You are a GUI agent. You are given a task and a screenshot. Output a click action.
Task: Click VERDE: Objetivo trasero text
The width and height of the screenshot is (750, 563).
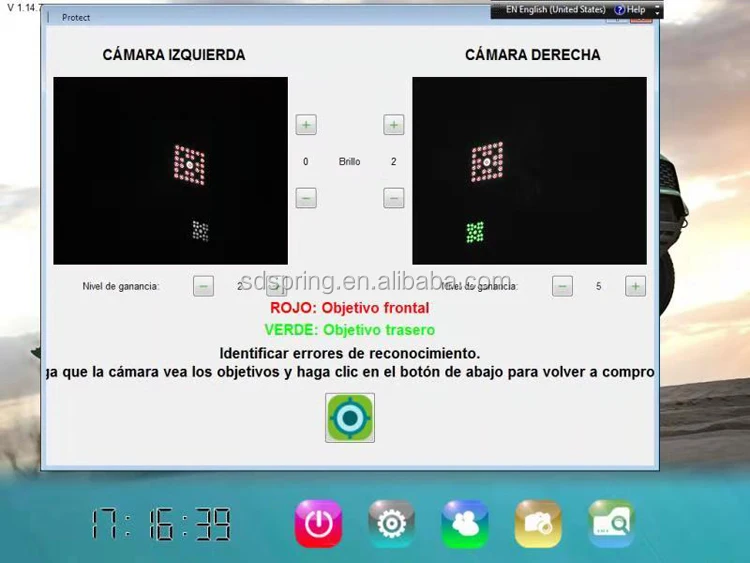pos(350,330)
